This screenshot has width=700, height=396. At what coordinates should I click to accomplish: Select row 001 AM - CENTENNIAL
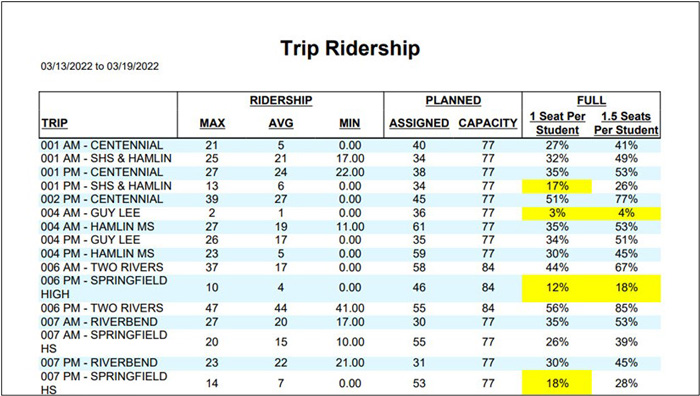pos(350,145)
